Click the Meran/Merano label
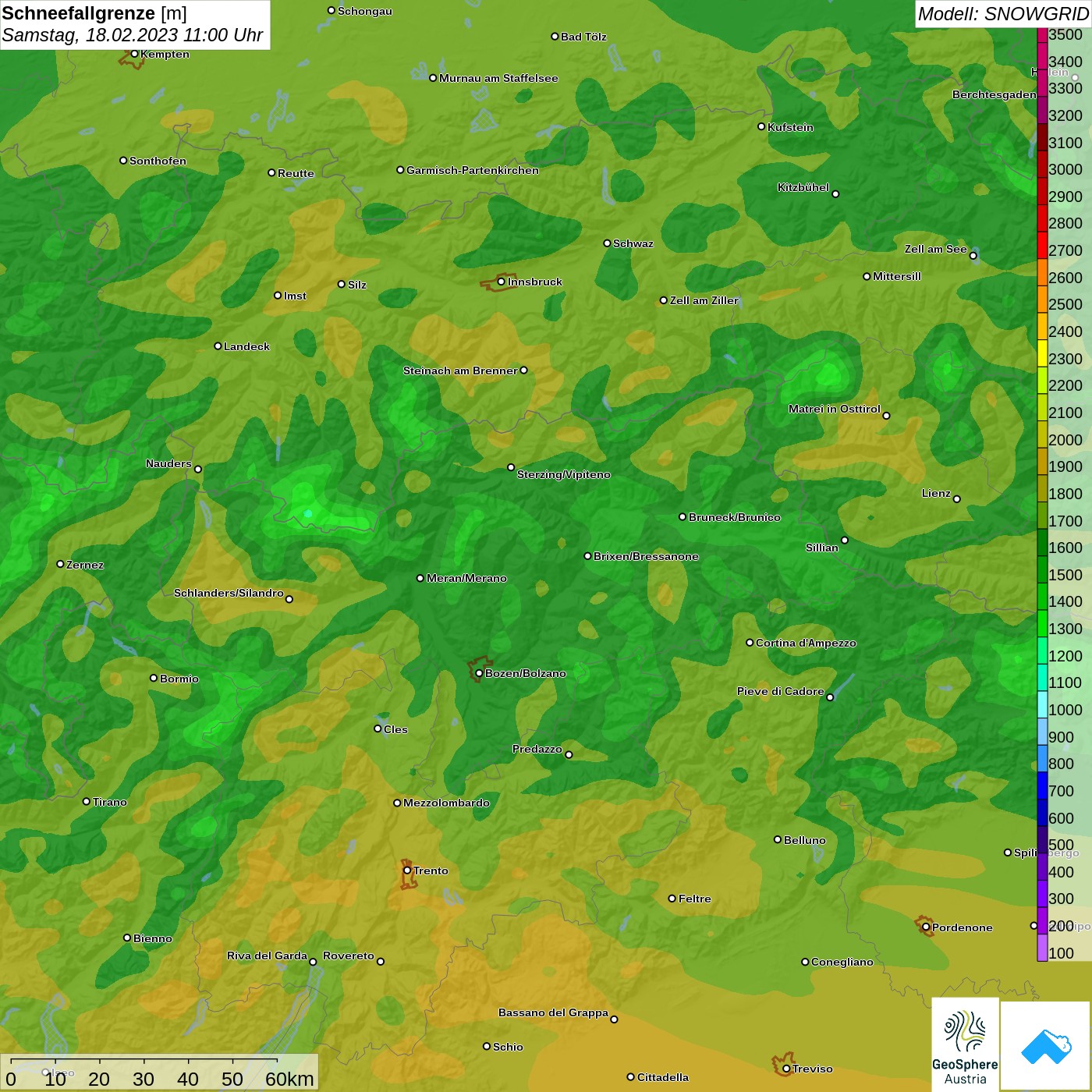Image resolution: width=1092 pixels, height=1092 pixels. 466,578
